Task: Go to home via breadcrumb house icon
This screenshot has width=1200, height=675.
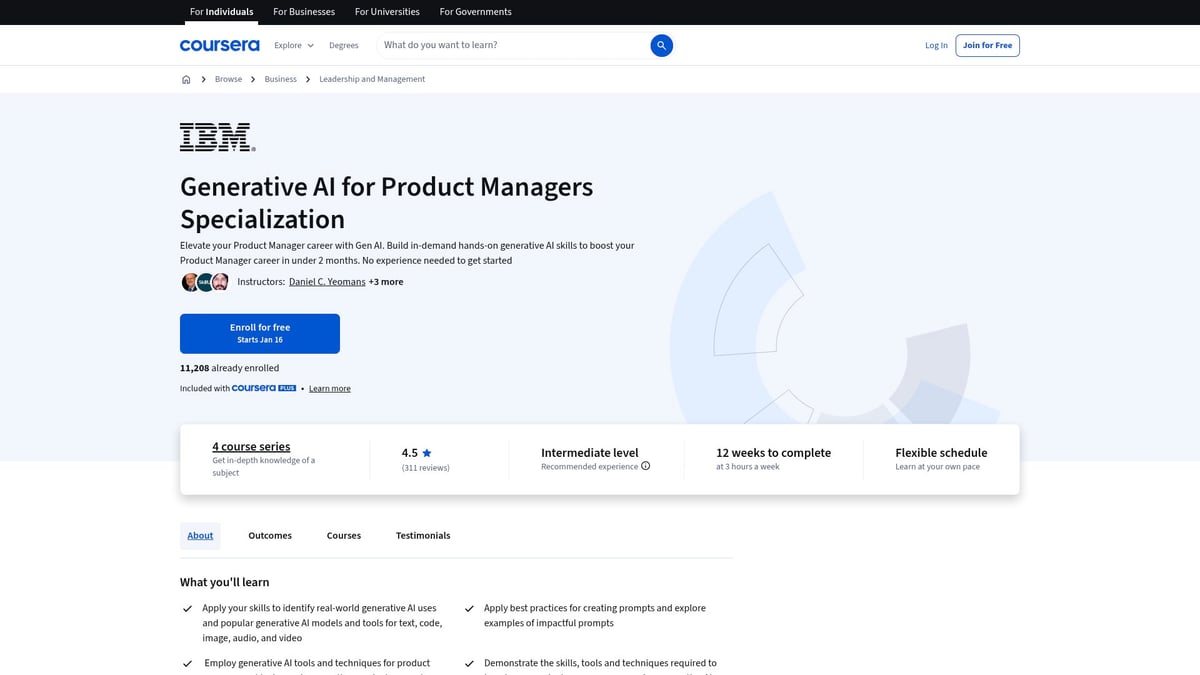Action: [x=186, y=79]
